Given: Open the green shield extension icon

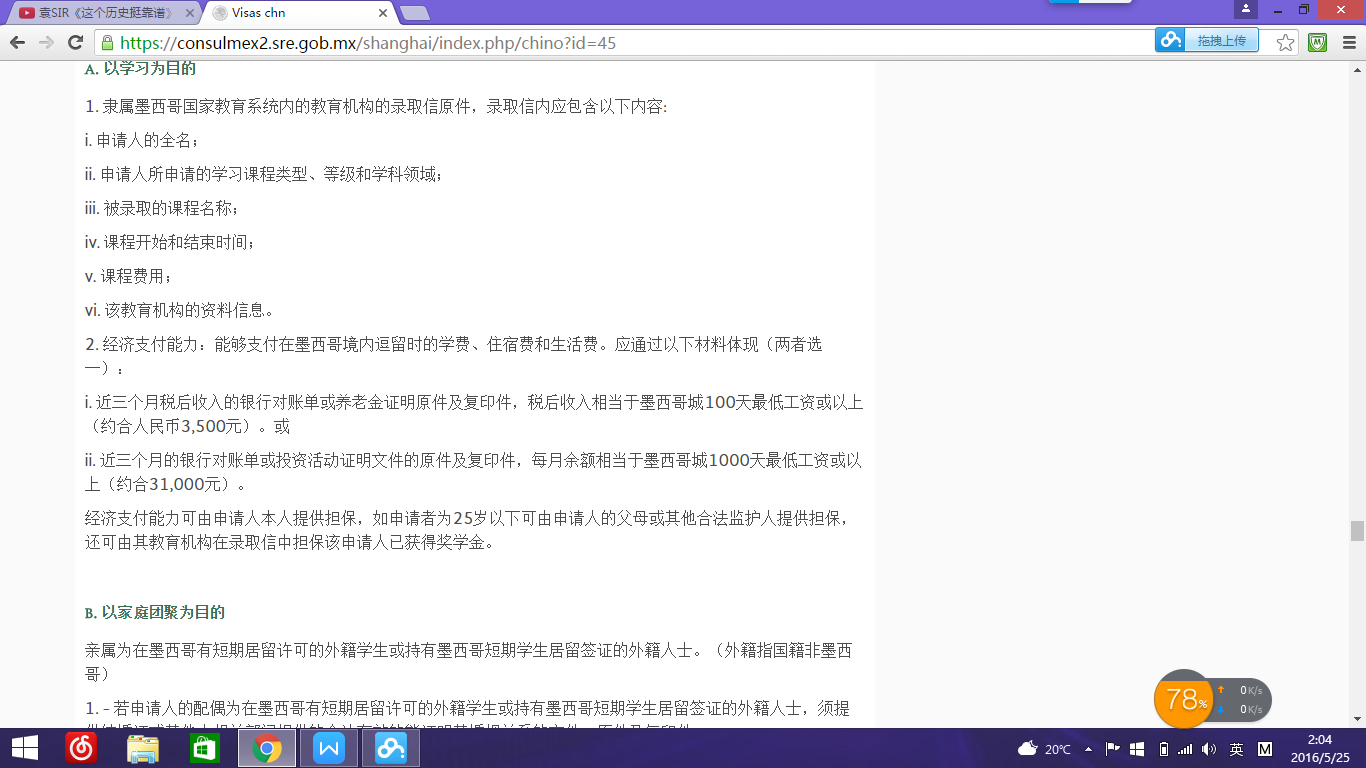Looking at the screenshot, I should 1318,43.
